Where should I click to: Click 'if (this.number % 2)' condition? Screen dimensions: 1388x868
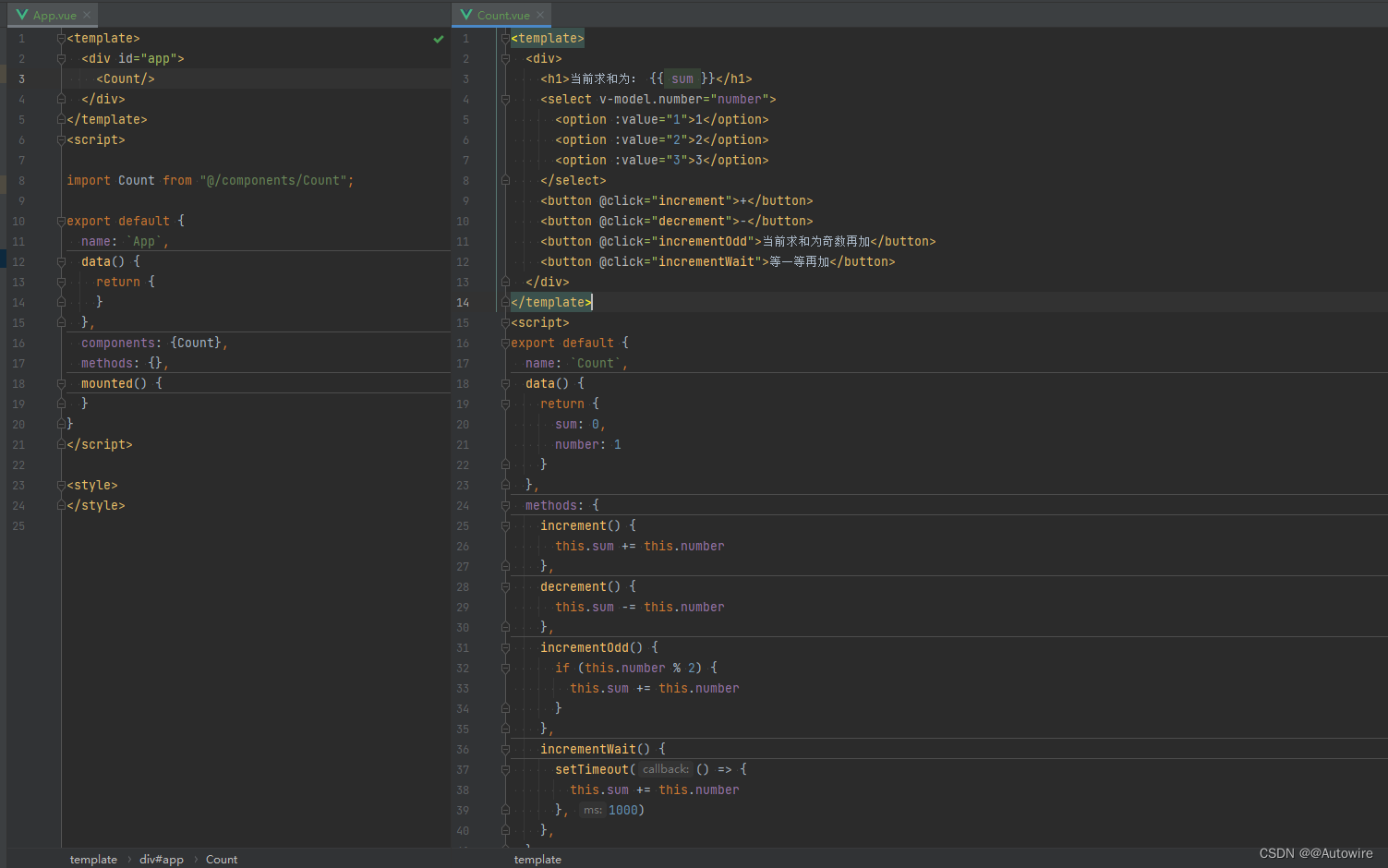pos(629,668)
